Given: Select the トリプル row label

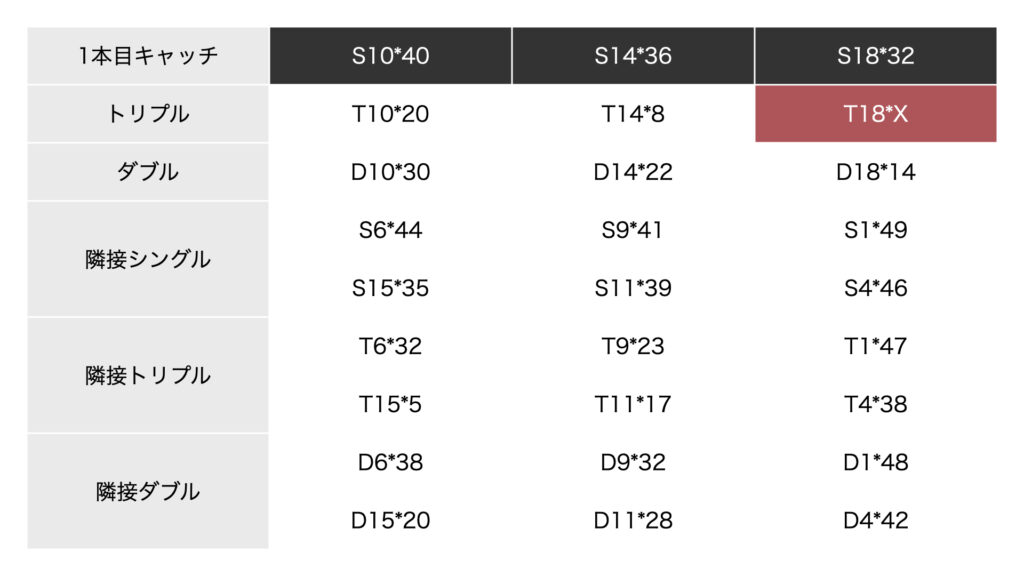Looking at the screenshot, I should [148, 114].
